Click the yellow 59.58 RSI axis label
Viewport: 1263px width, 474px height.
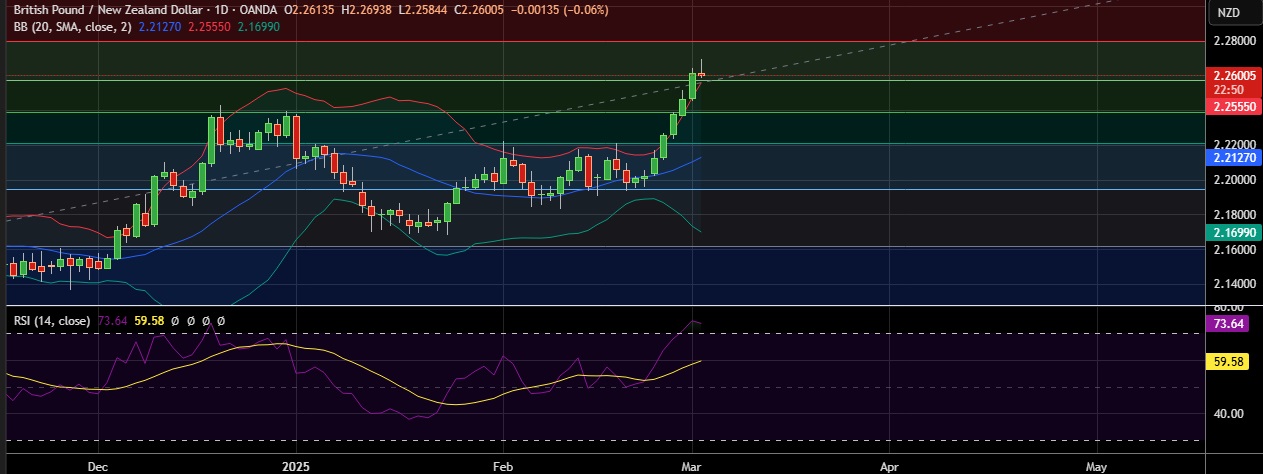1228,363
